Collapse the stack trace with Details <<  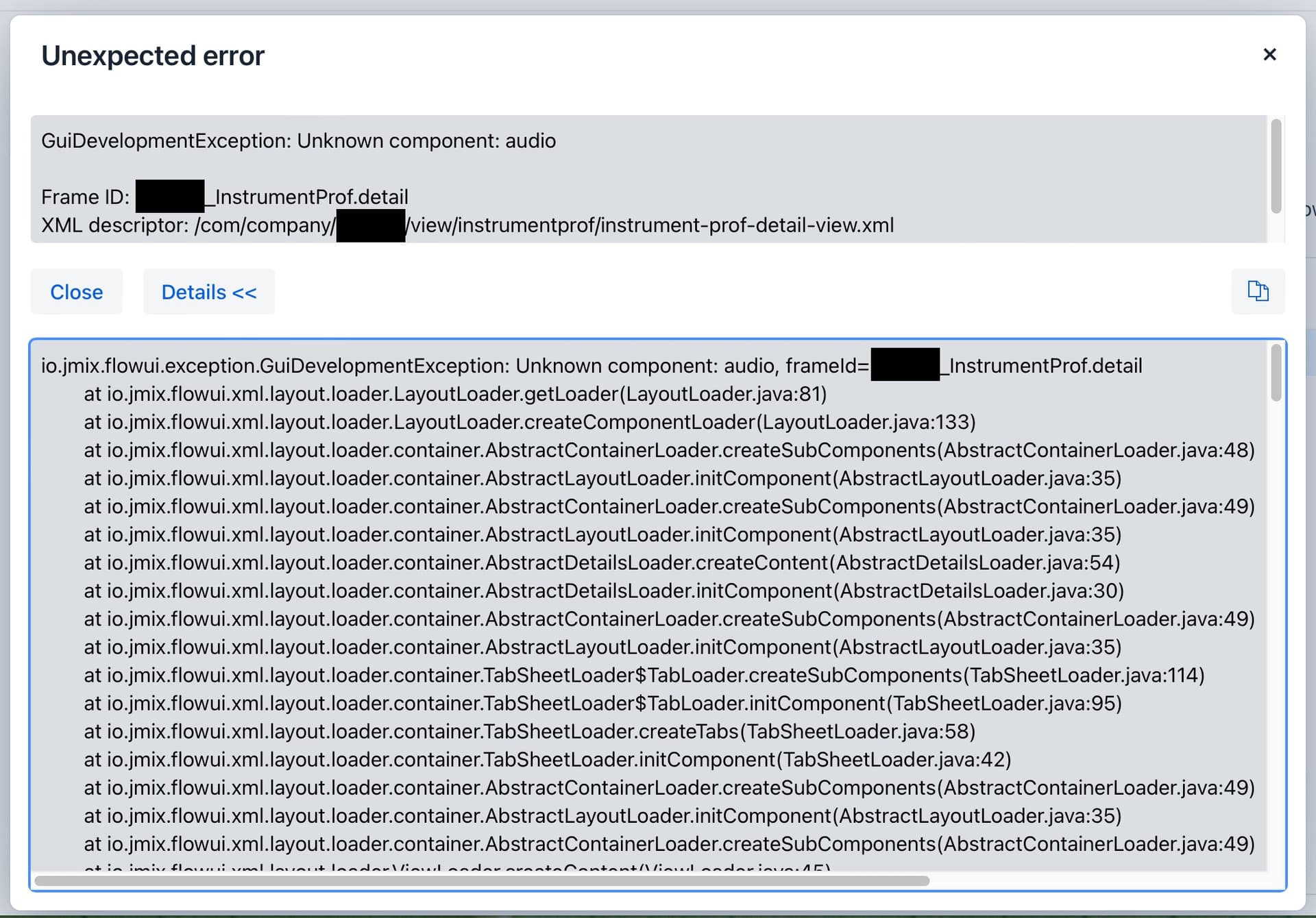pyautogui.click(x=209, y=292)
